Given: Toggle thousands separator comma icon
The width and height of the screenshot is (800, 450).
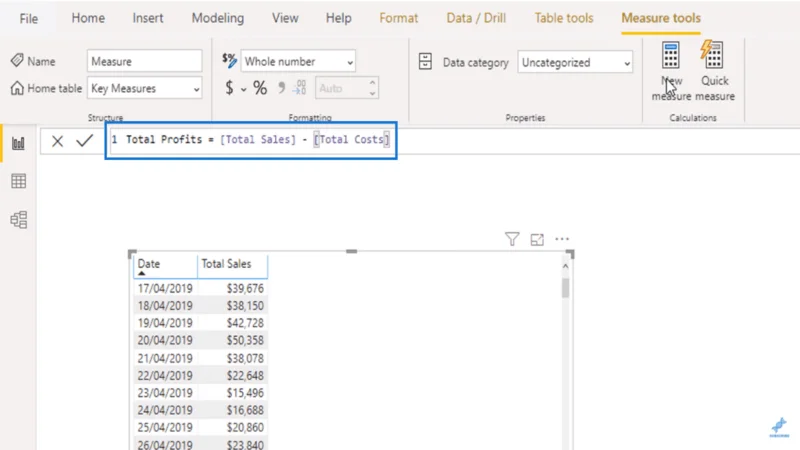Looking at the screenshot, I should [281, 88].
